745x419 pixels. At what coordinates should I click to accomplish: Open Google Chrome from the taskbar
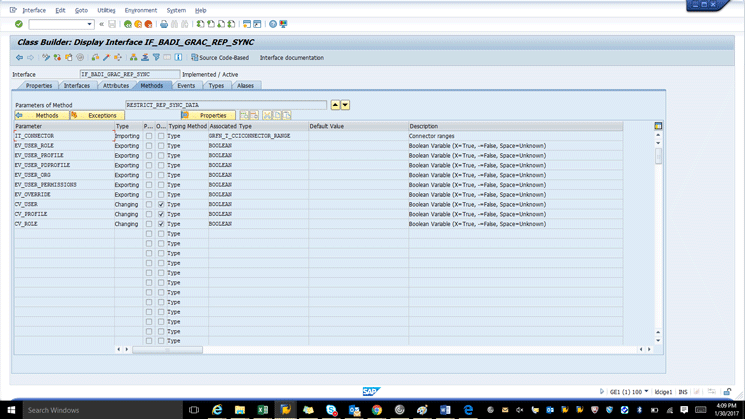pyautogui.click(x=377, y=409)
